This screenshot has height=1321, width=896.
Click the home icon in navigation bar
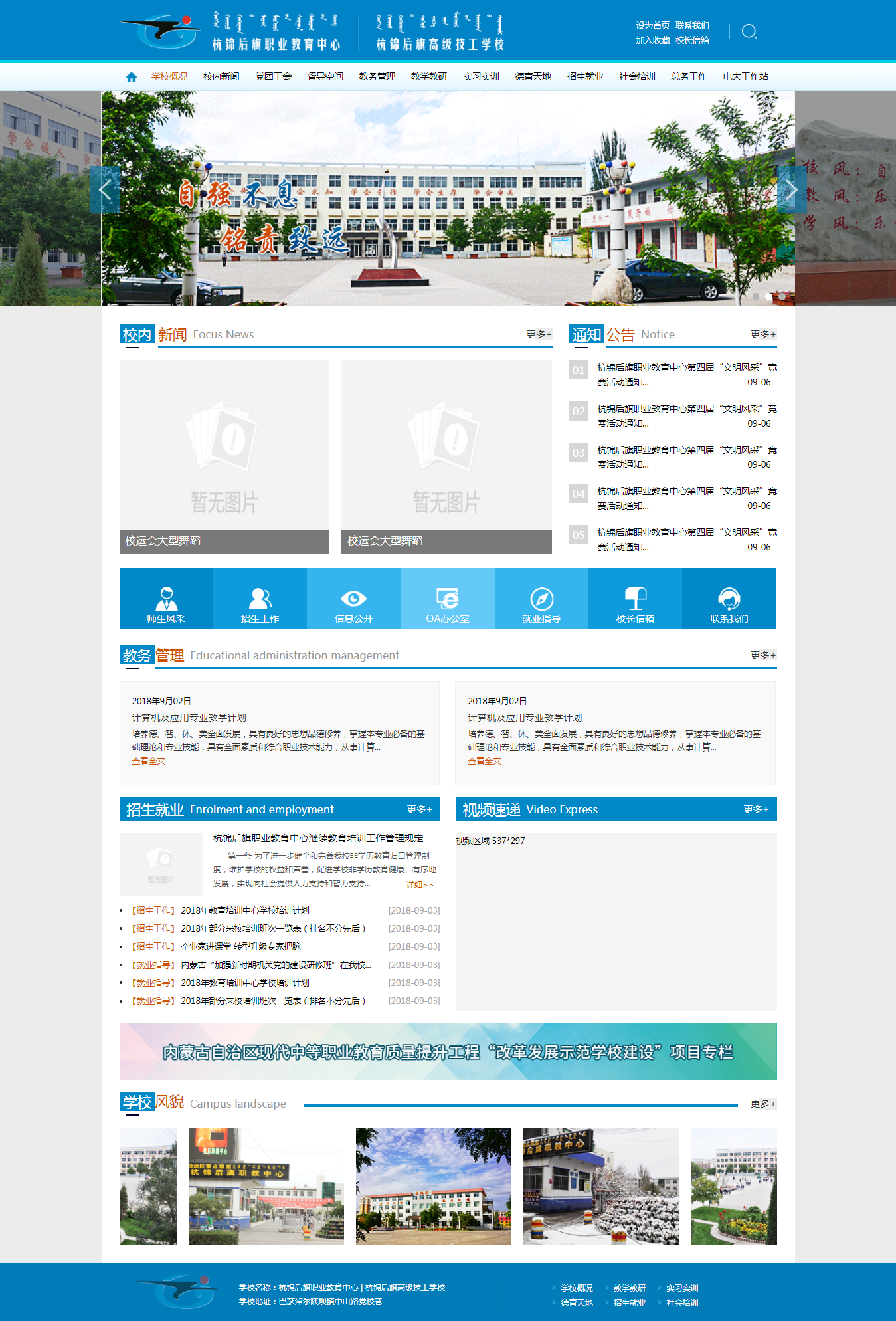(x=132, y=77)
